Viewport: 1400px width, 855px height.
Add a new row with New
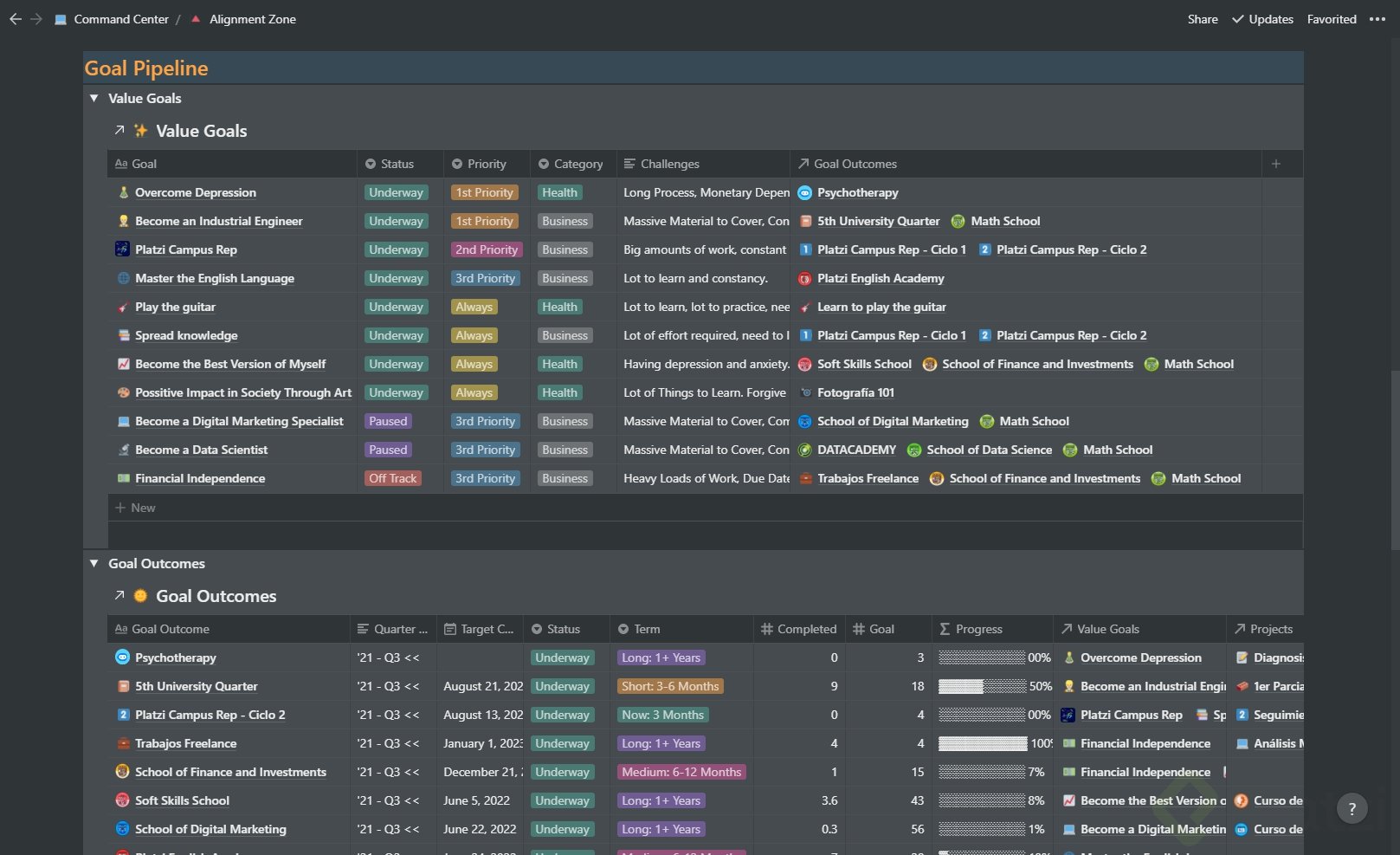[x=136, y=508]
